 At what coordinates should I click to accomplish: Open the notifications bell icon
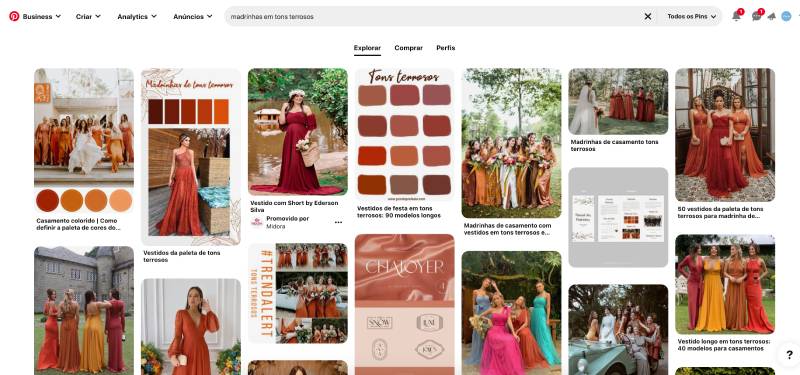click(x=736, y=16)
